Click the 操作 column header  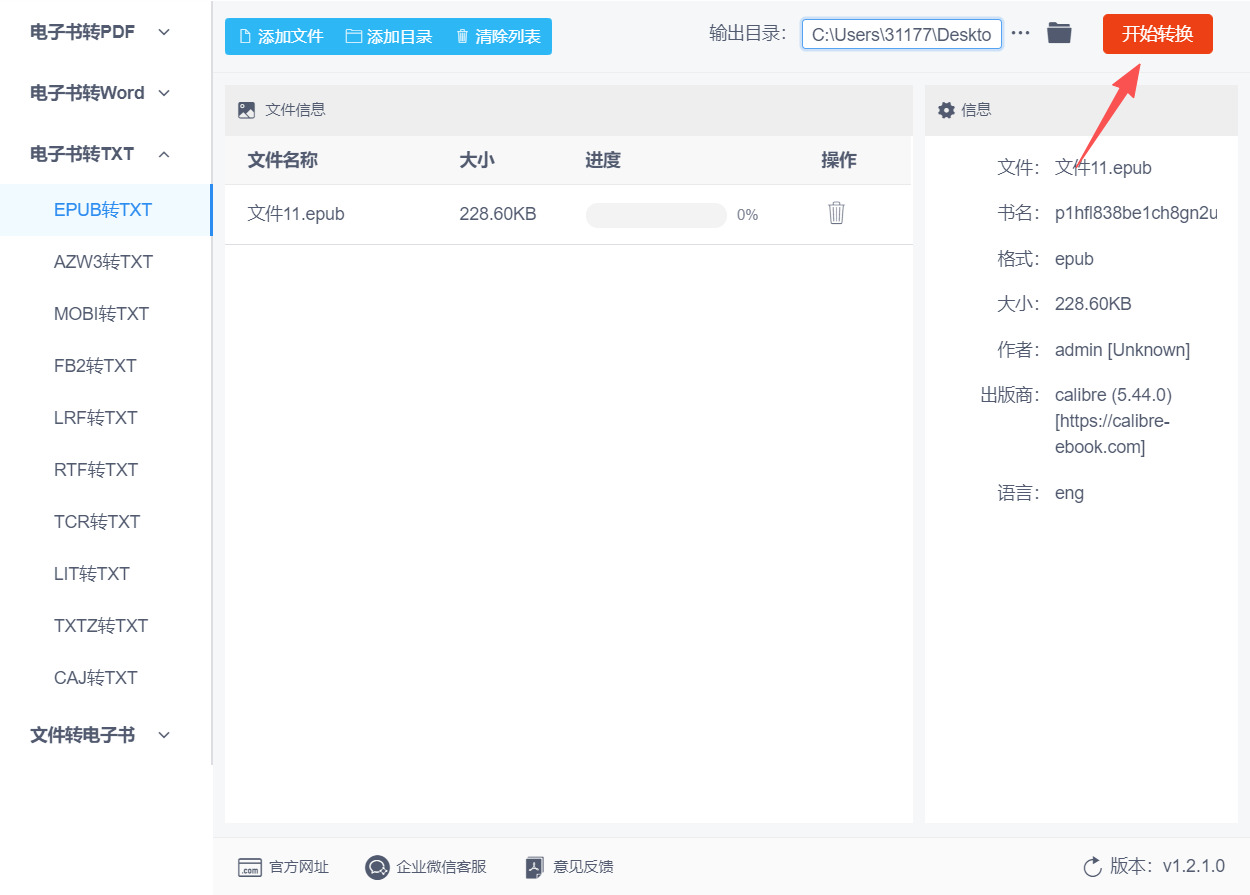coord(839,161)
